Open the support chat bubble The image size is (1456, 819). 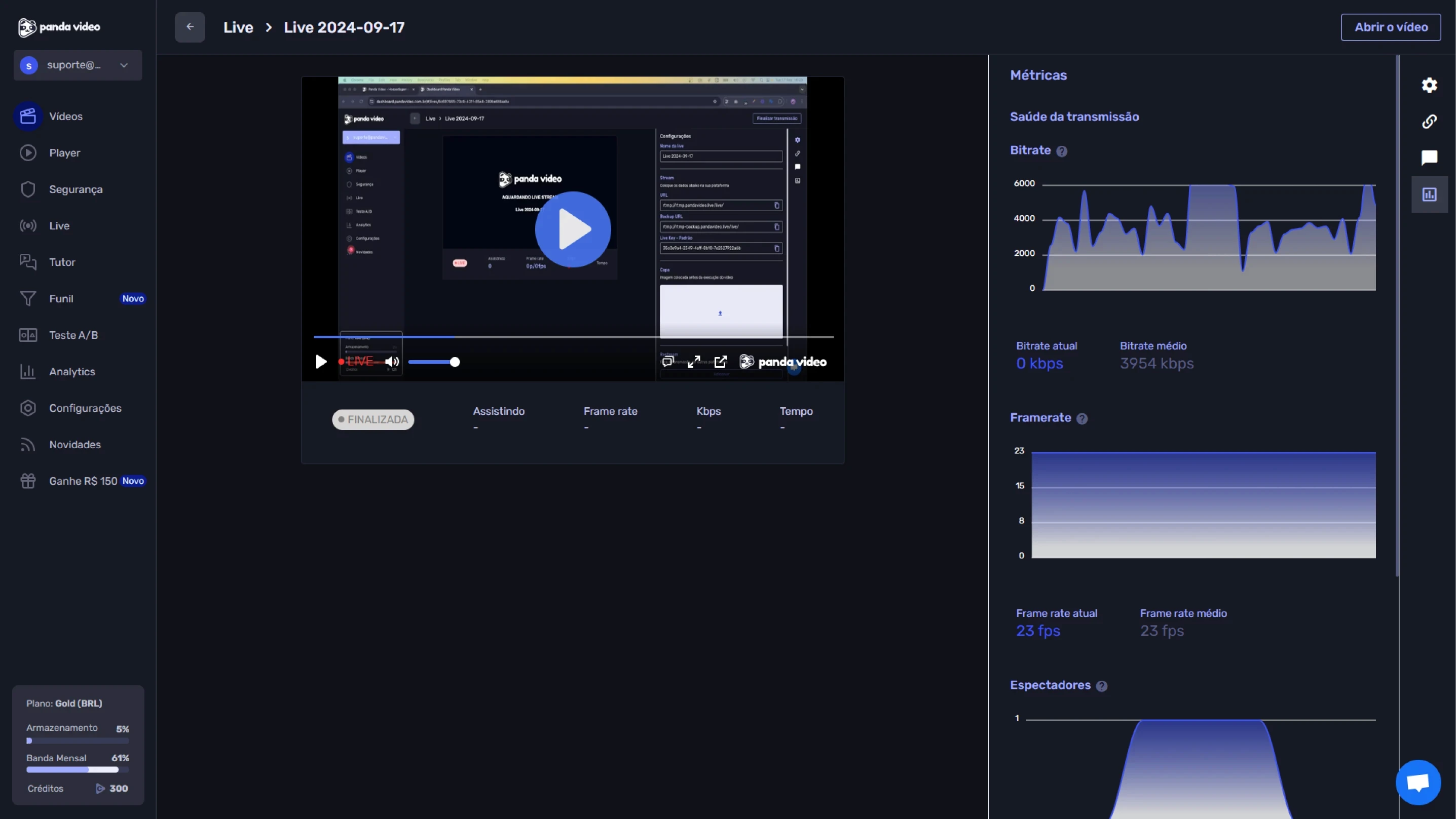tap(1417, 783)
